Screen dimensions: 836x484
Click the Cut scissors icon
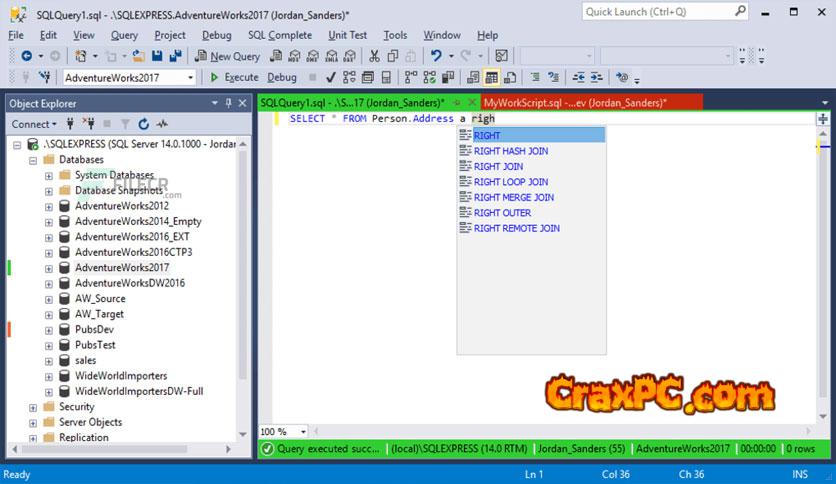[375, 56]
